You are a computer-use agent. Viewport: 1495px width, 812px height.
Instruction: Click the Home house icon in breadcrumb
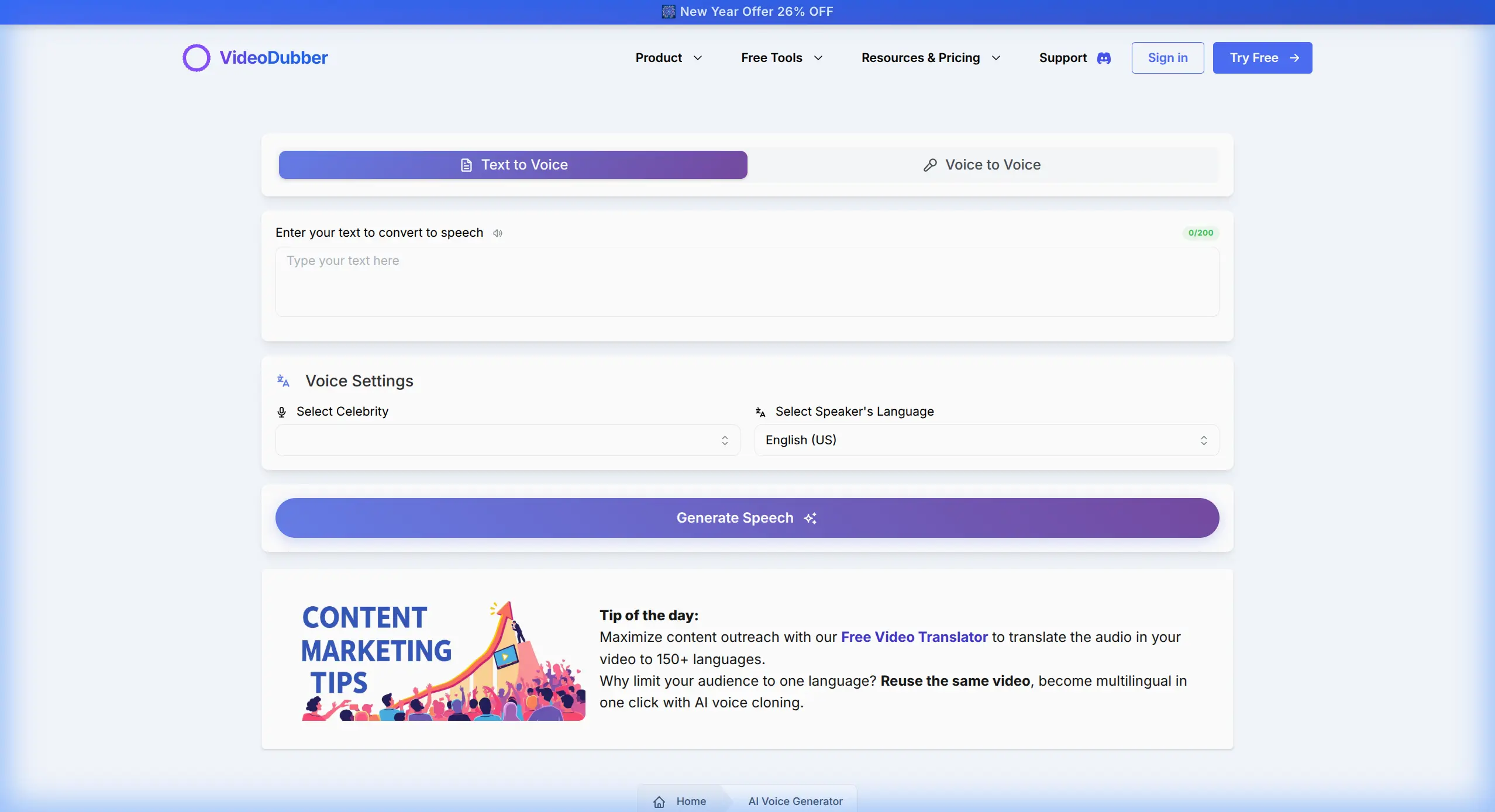point(659,801)
